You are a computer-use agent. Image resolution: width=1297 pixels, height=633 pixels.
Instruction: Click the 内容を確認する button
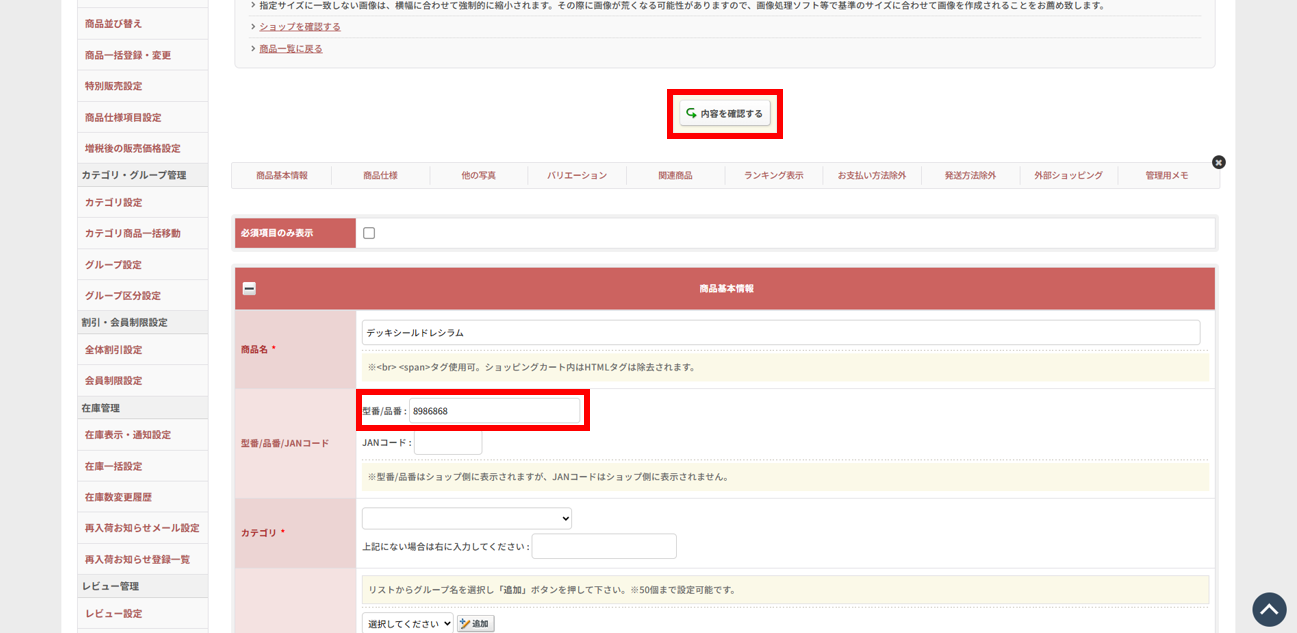[x=724, y=114]
